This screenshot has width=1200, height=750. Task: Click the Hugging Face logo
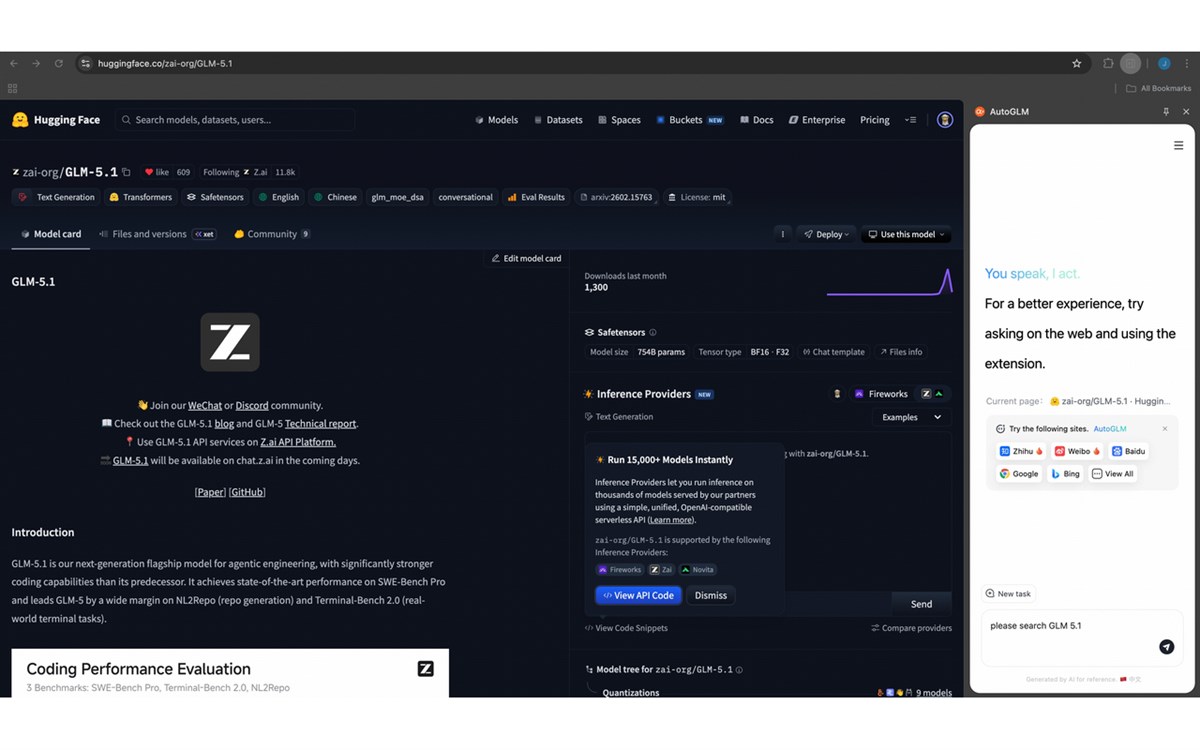(x=56, y=120)
